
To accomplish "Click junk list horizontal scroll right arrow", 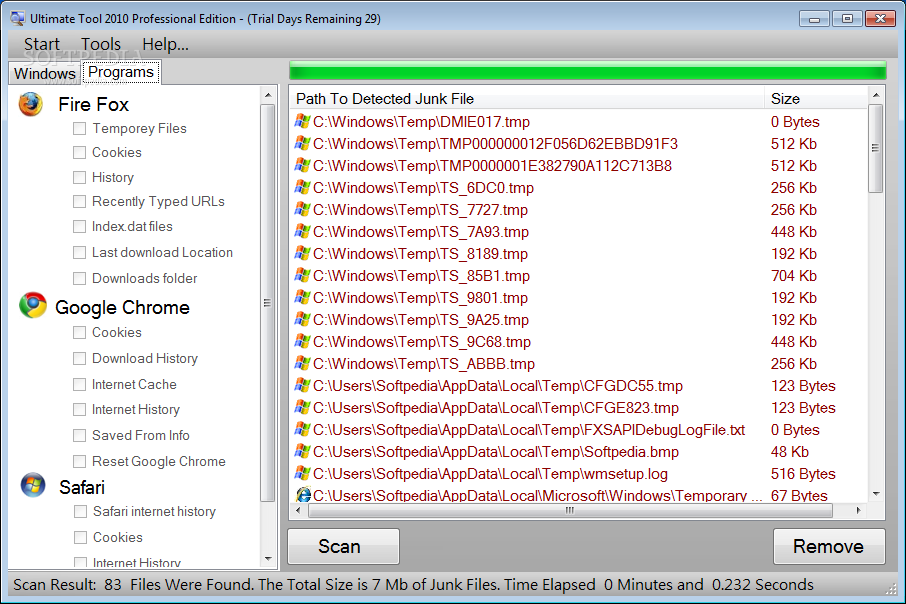I will click(859, 510).
